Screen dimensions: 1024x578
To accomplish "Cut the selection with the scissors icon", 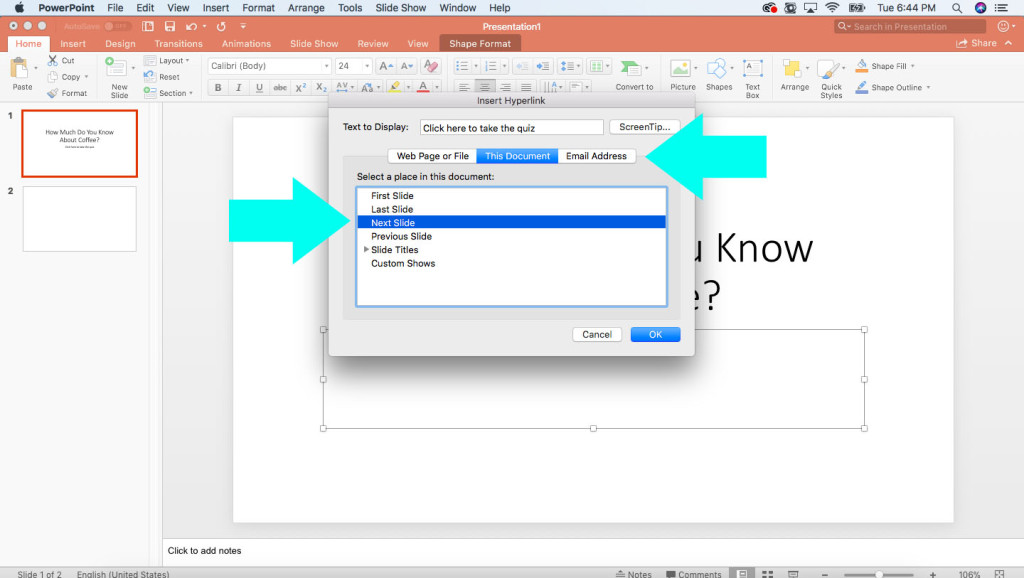I will [x=53, y=60].
